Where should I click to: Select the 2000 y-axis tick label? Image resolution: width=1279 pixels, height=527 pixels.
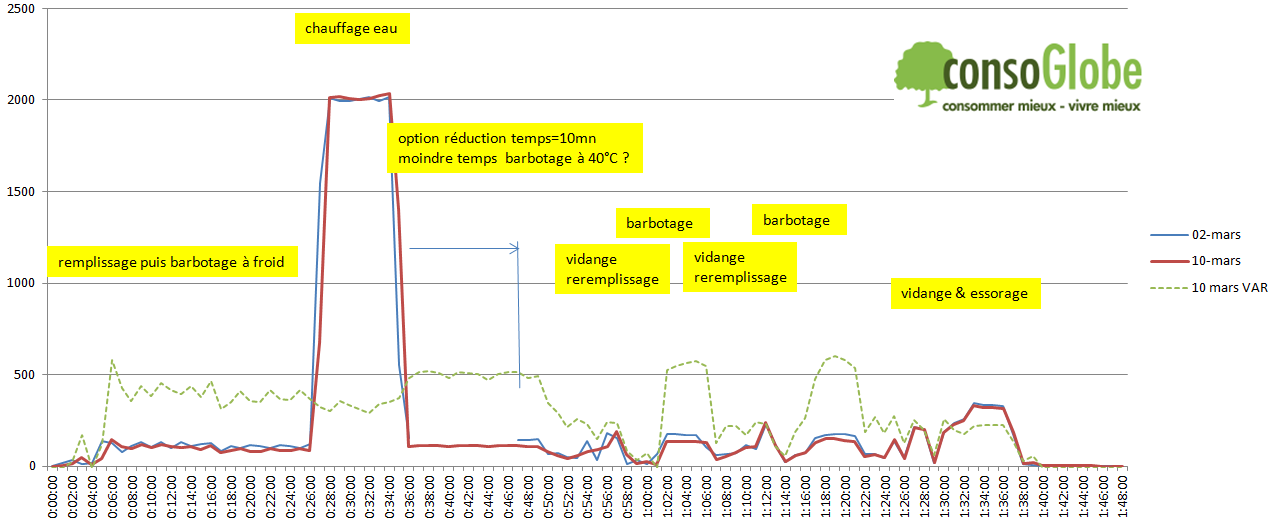pos(21,100)
